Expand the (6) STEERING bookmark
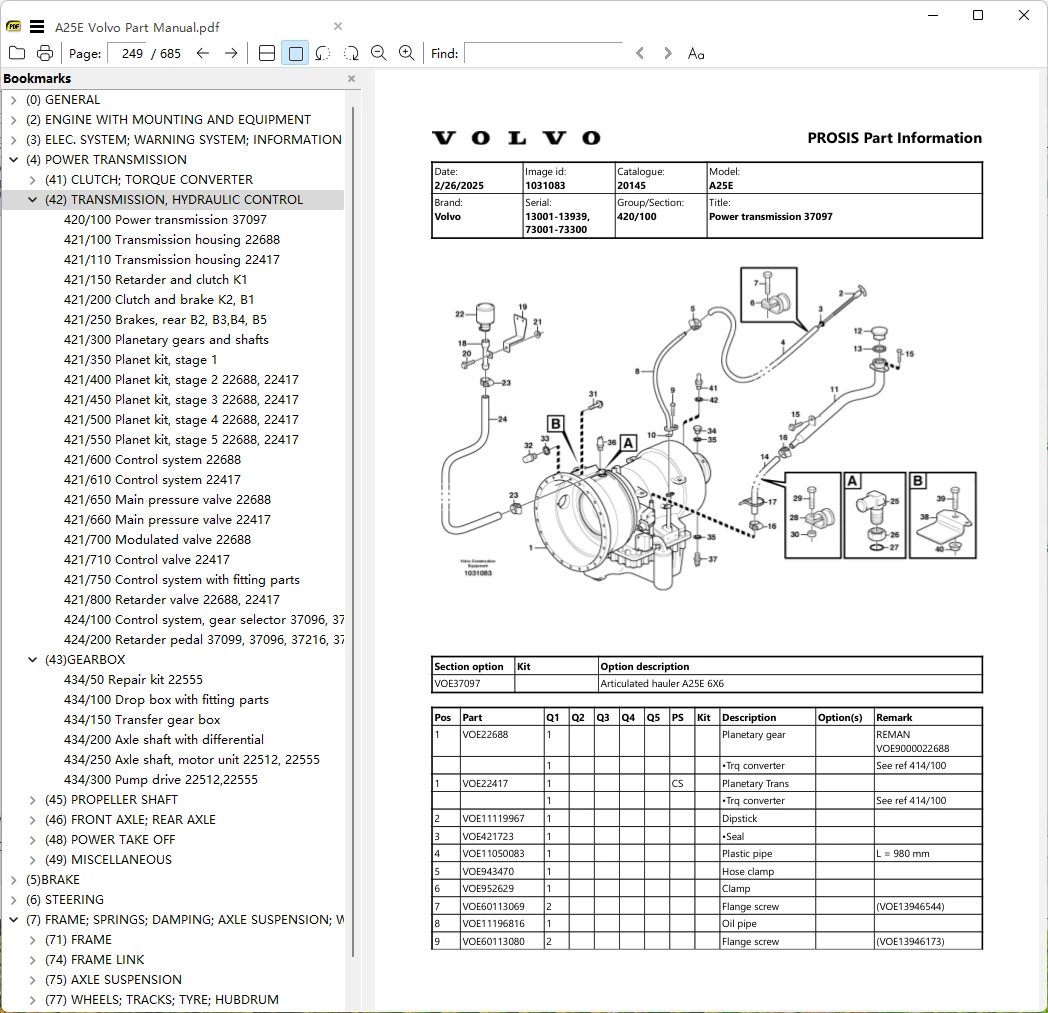This screenshot has height=1013, width=1048. pyautogui.click(x=13, y=900)
